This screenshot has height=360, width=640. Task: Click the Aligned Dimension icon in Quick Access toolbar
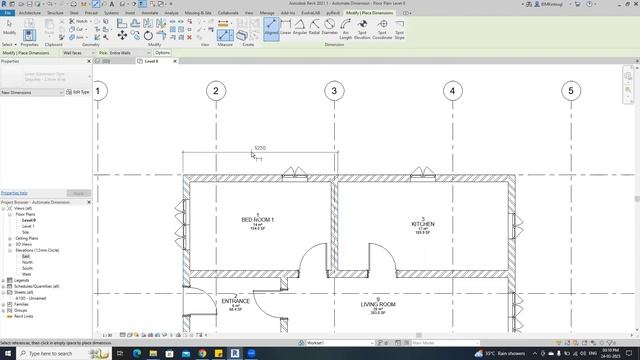tap(95, 4)
